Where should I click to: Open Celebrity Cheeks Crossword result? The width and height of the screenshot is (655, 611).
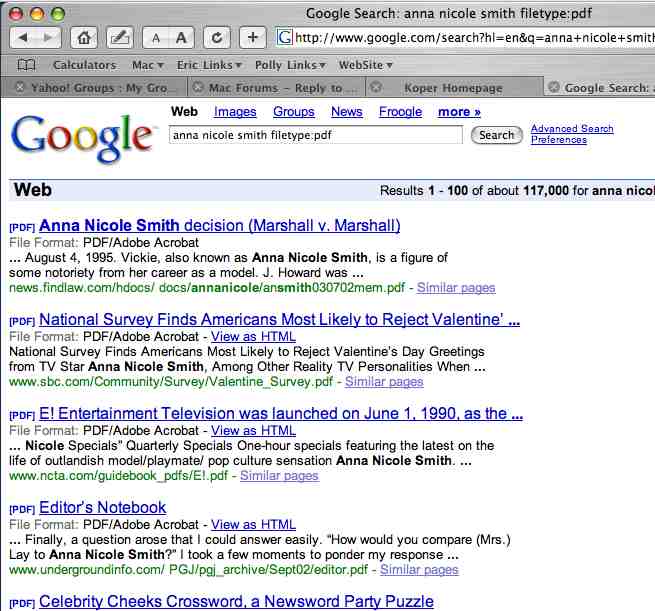click(x=236, y=601)
